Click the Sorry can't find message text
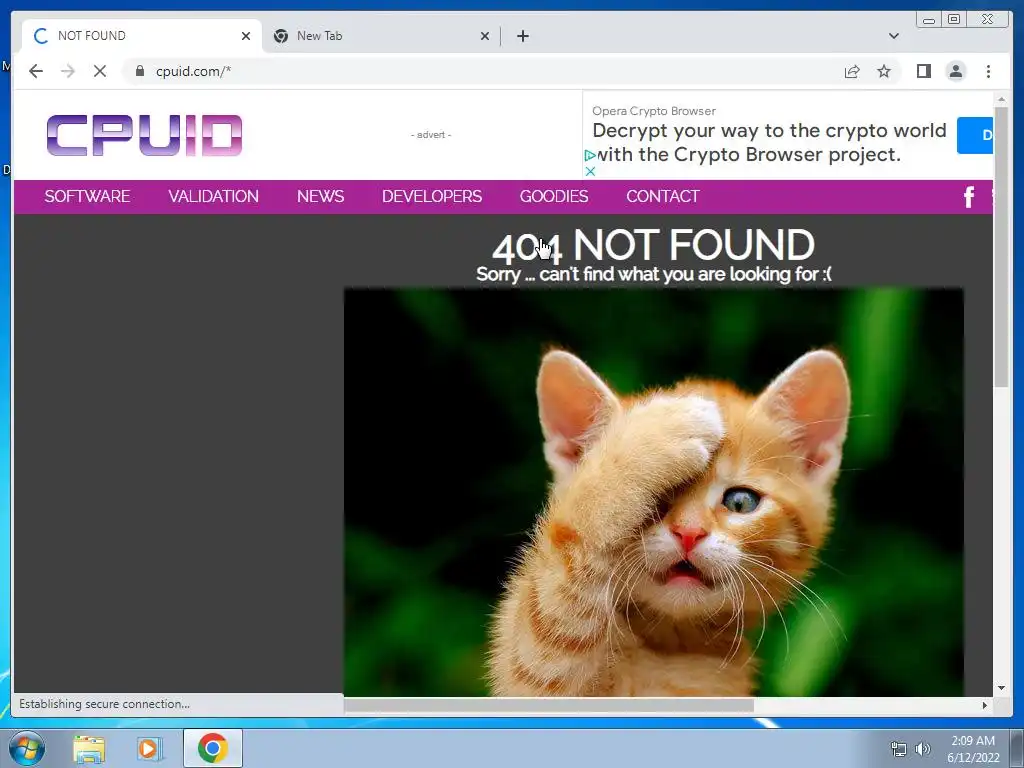This screenshot has width=1024, height=768. coord(654,274)
